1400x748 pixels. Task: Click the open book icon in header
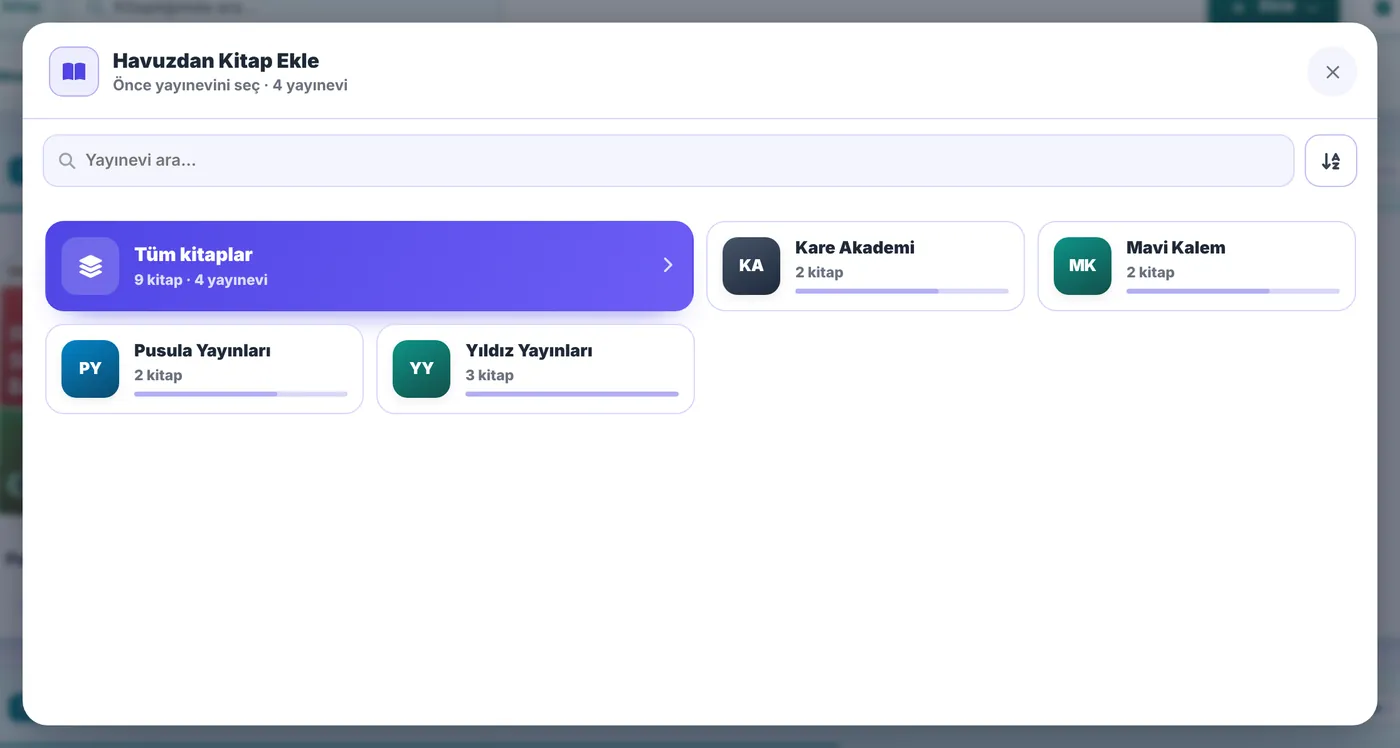click(74, 72)
